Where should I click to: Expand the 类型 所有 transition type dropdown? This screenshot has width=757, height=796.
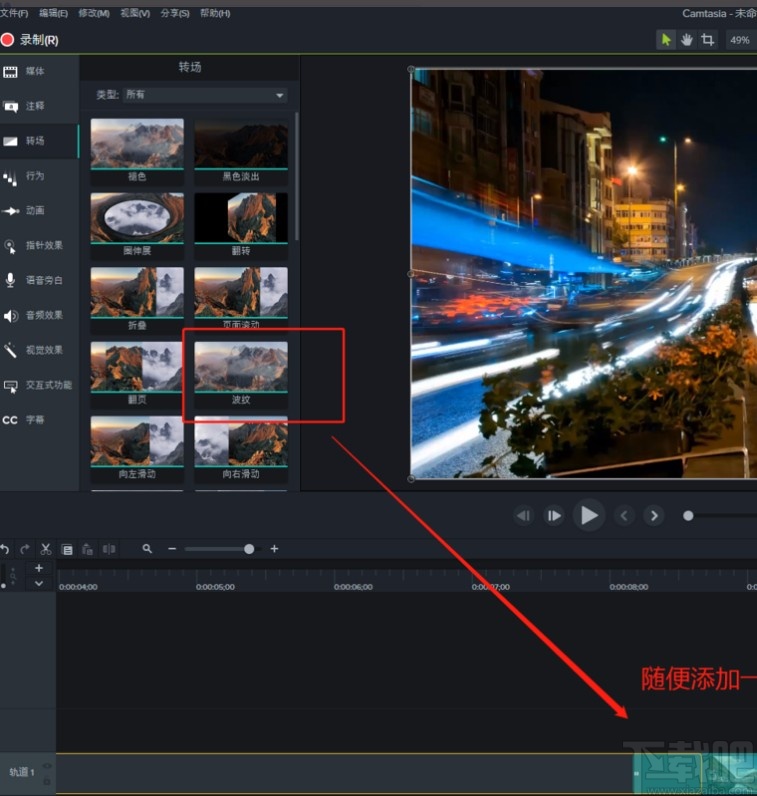pos(205,95)
